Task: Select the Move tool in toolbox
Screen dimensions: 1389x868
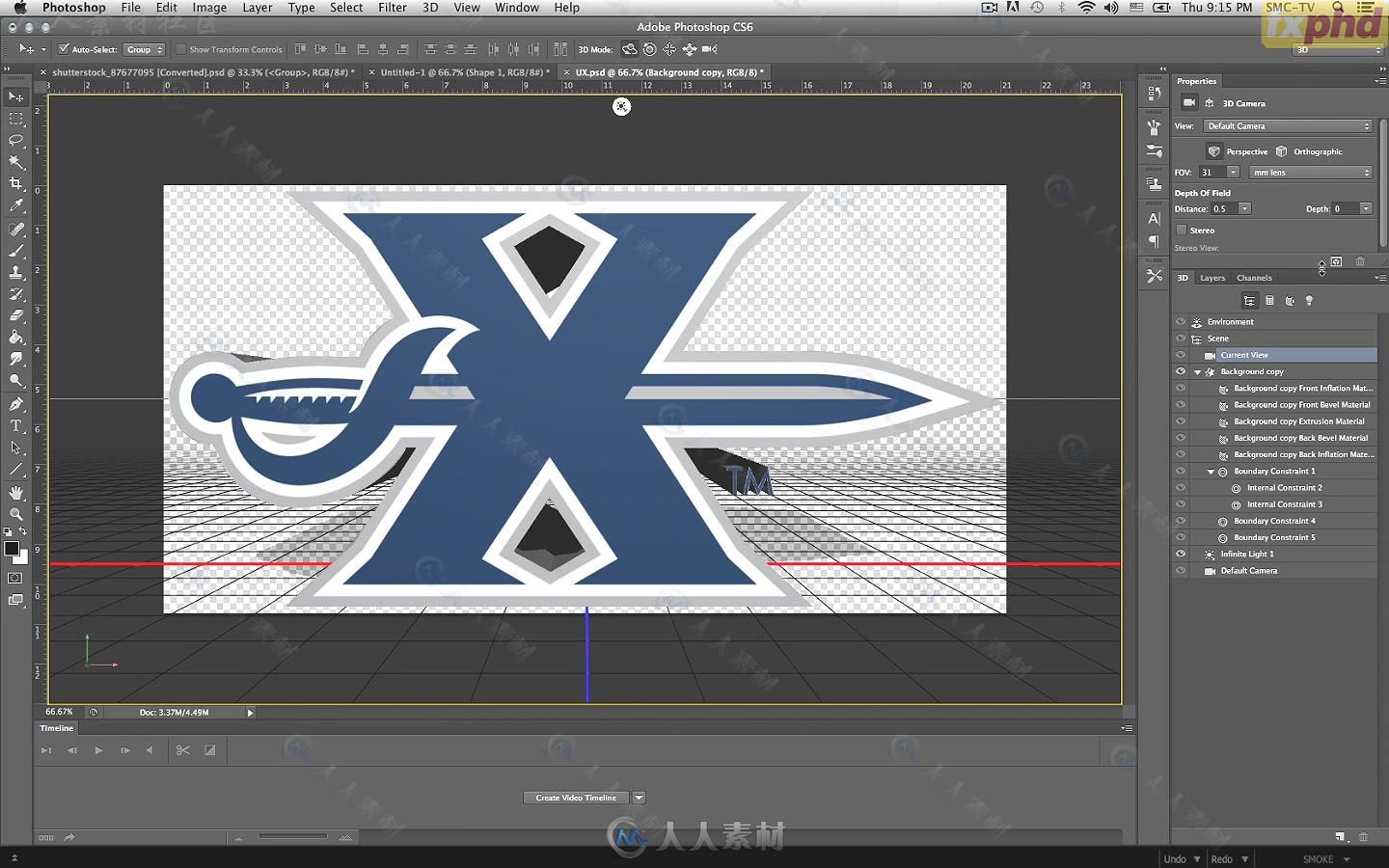Action: tap(16, 96)
